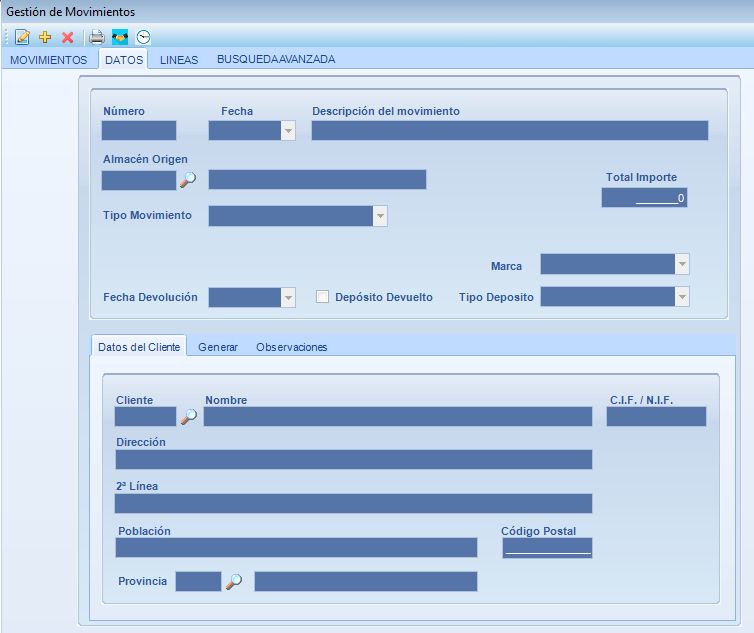
Task: Click the edit record pencil icon
Action: (22, 37)
